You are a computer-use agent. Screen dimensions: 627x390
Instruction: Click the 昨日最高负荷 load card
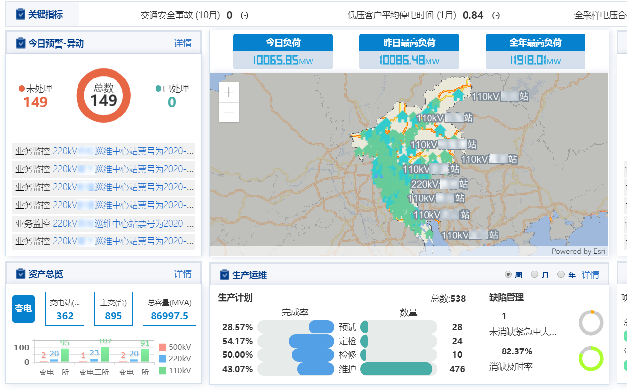(409, 51)
